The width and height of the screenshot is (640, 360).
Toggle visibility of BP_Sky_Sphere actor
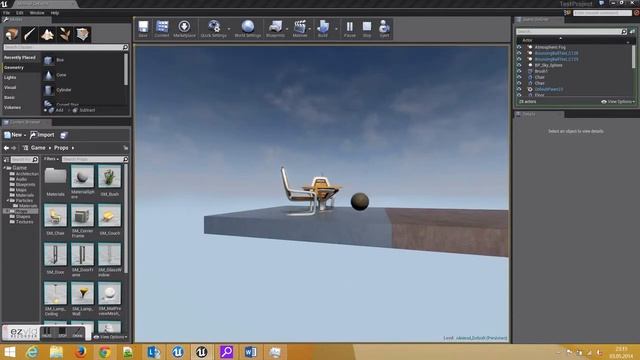pos(519,65)
